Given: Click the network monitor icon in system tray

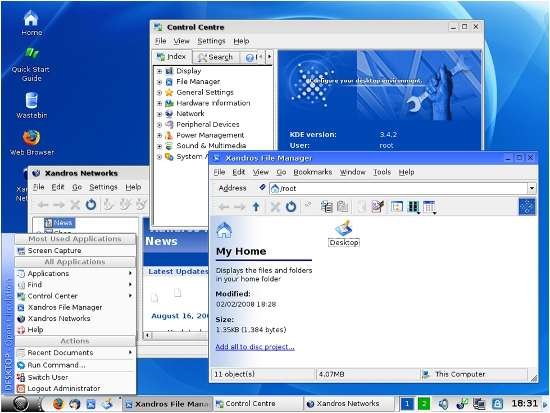Looking at the screenshot, I should click(479, 404).
